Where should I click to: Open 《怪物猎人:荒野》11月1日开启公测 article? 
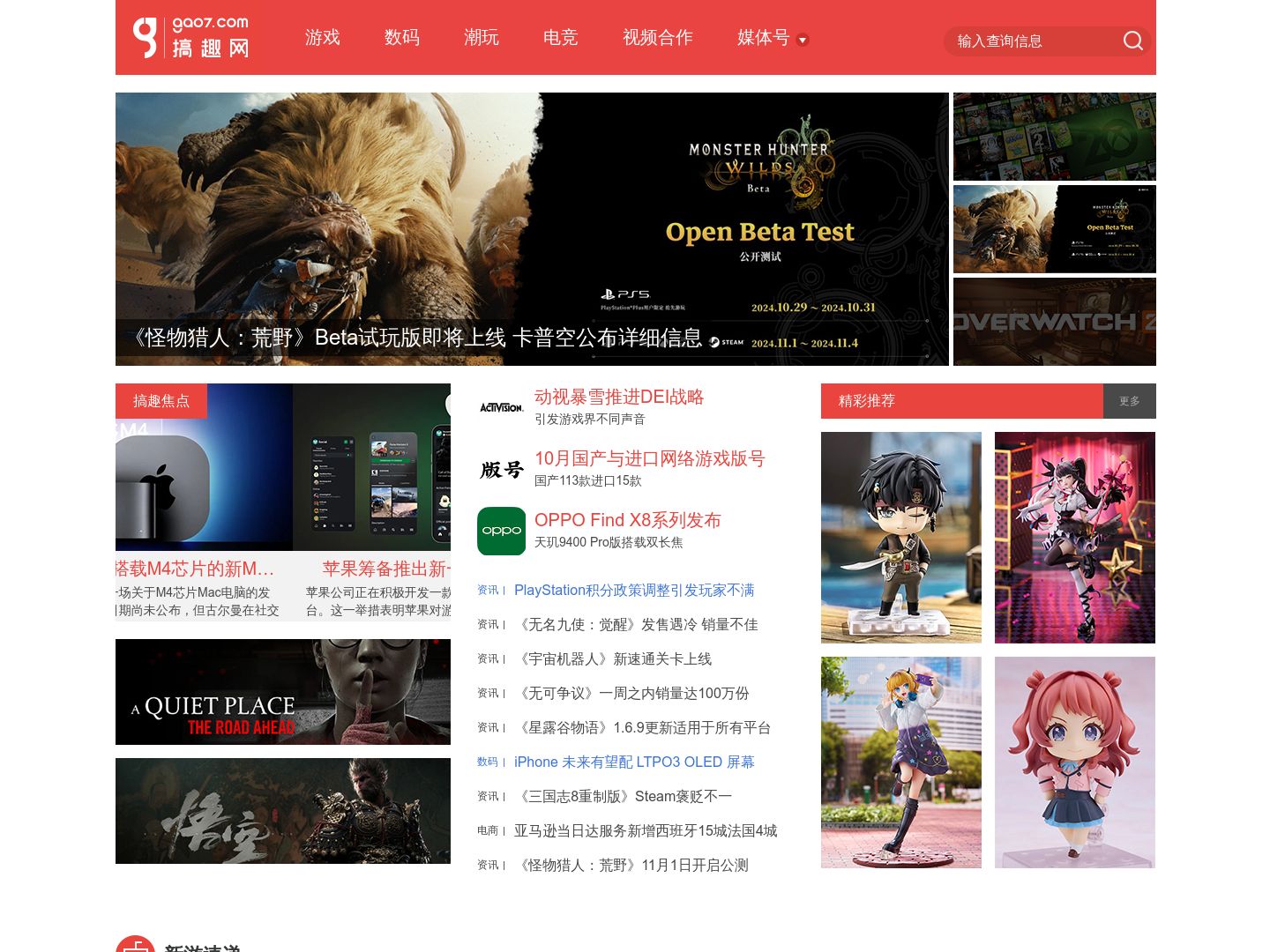pyautogui.click(x=631, y=865)
